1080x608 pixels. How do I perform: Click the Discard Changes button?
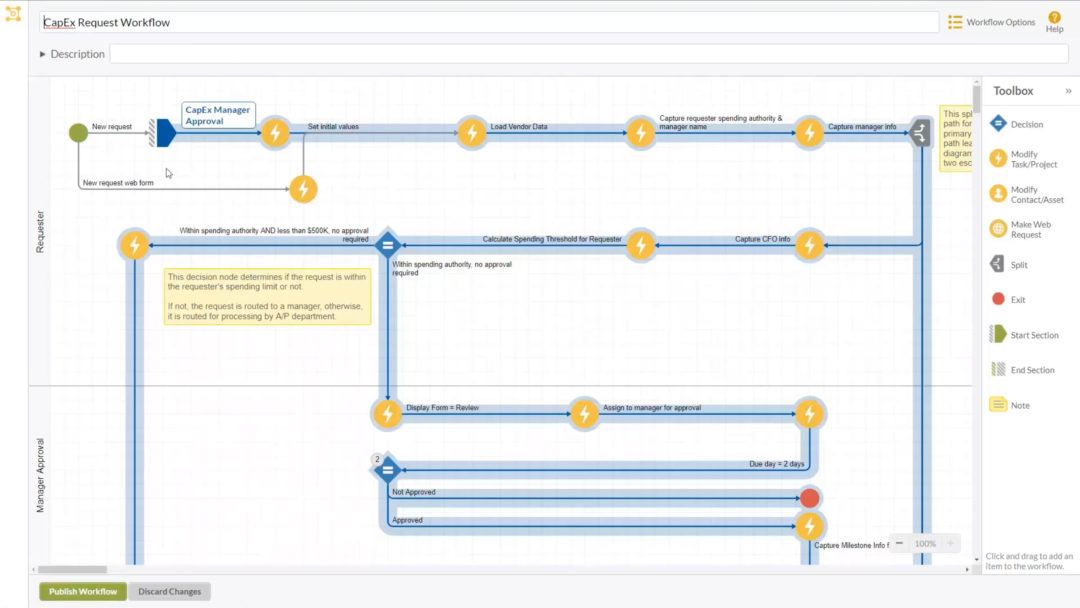pyautogui.click(x=170, y=591)
